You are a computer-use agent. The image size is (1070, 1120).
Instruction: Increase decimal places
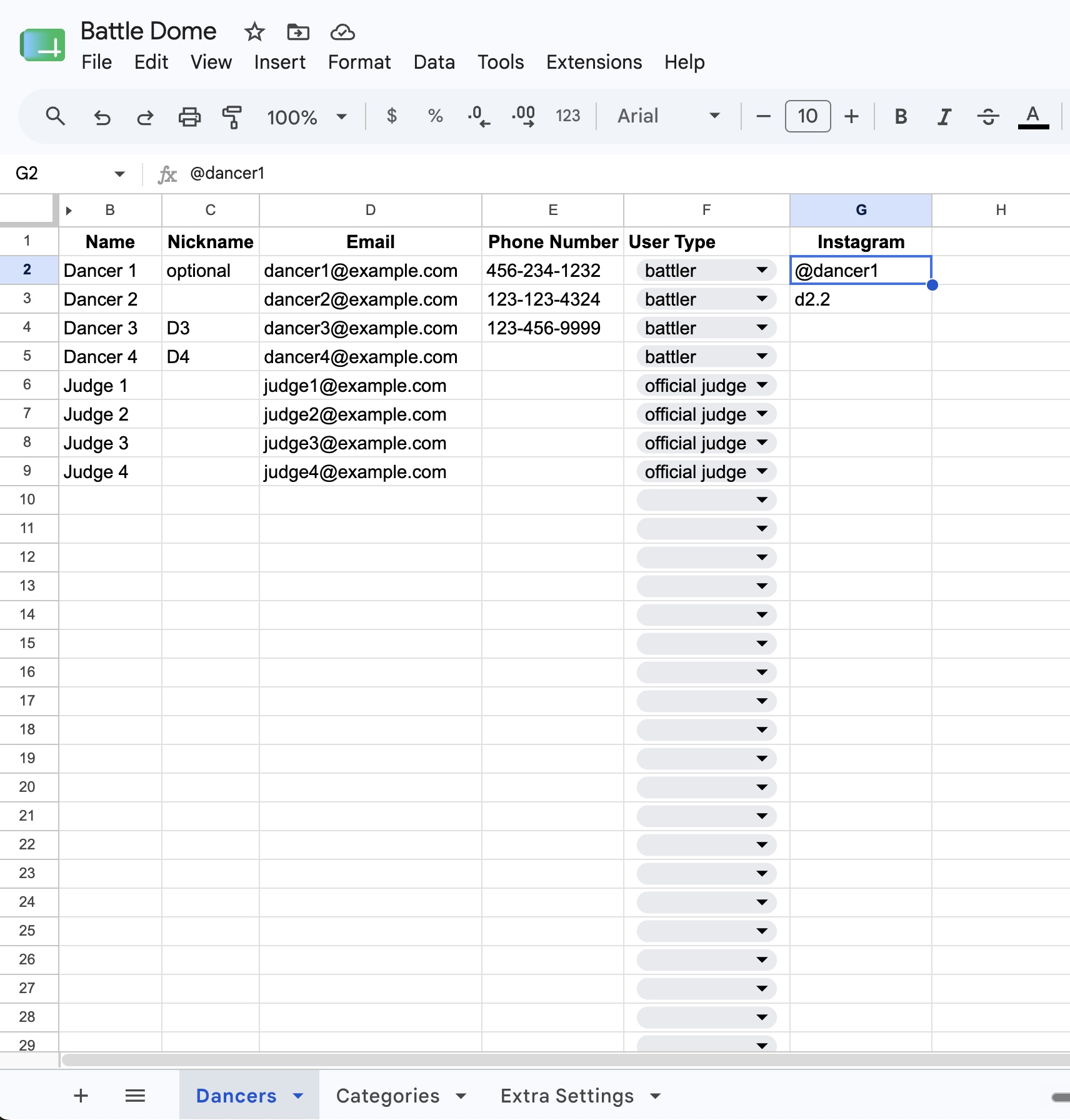click(524, 116)
